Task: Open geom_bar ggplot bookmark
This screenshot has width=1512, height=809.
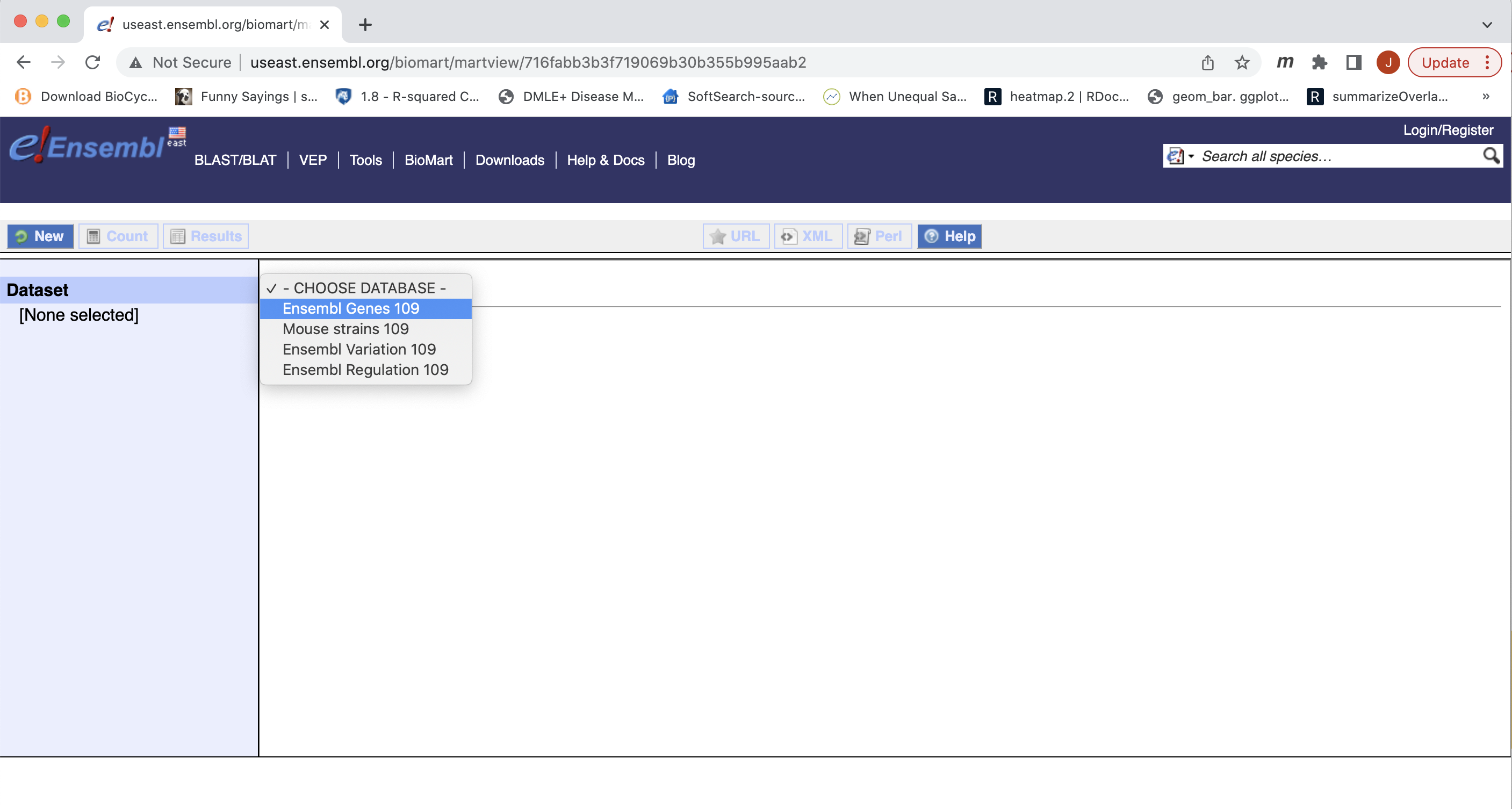Action: click(x=1219, y=96)
